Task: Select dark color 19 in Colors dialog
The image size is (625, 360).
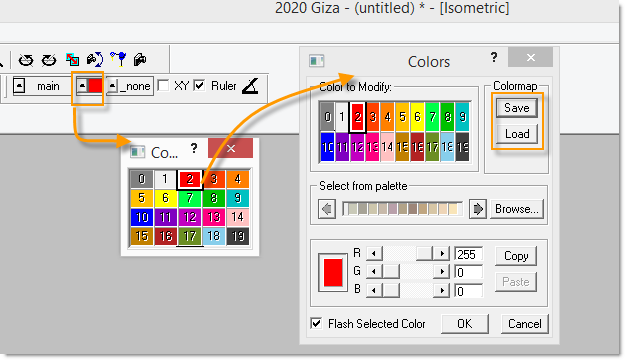Action: tap(462, 147)
